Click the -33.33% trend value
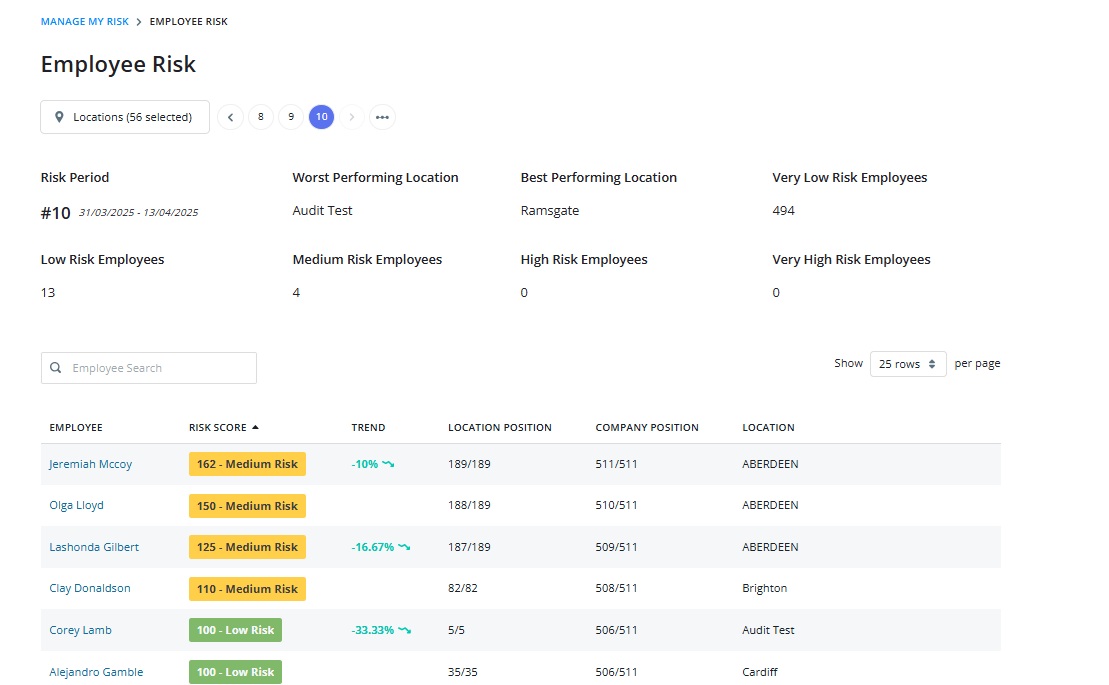This screenshot has height=685, width=1109. click(x=373, y=630)
